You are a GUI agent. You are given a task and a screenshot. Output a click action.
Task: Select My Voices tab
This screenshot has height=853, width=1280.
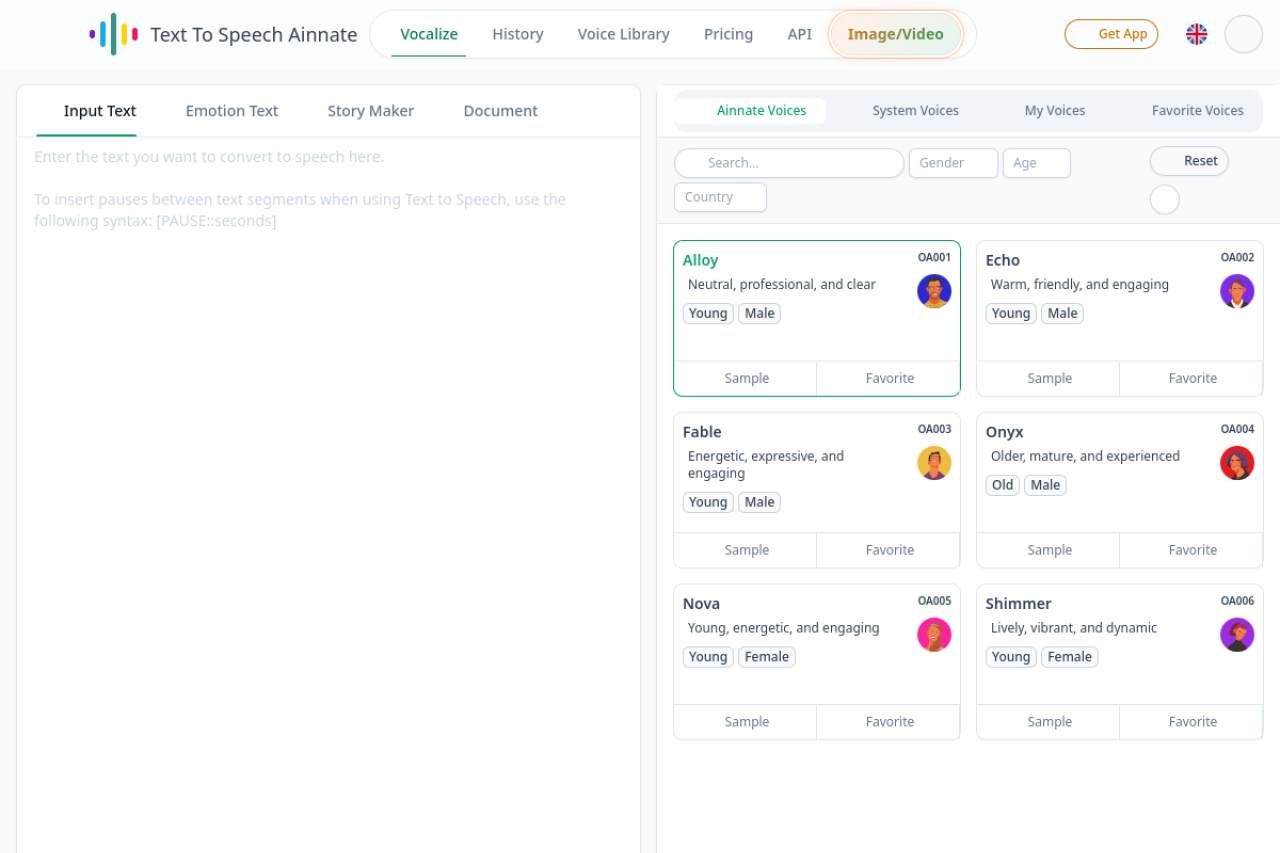tap(1055, 111)
